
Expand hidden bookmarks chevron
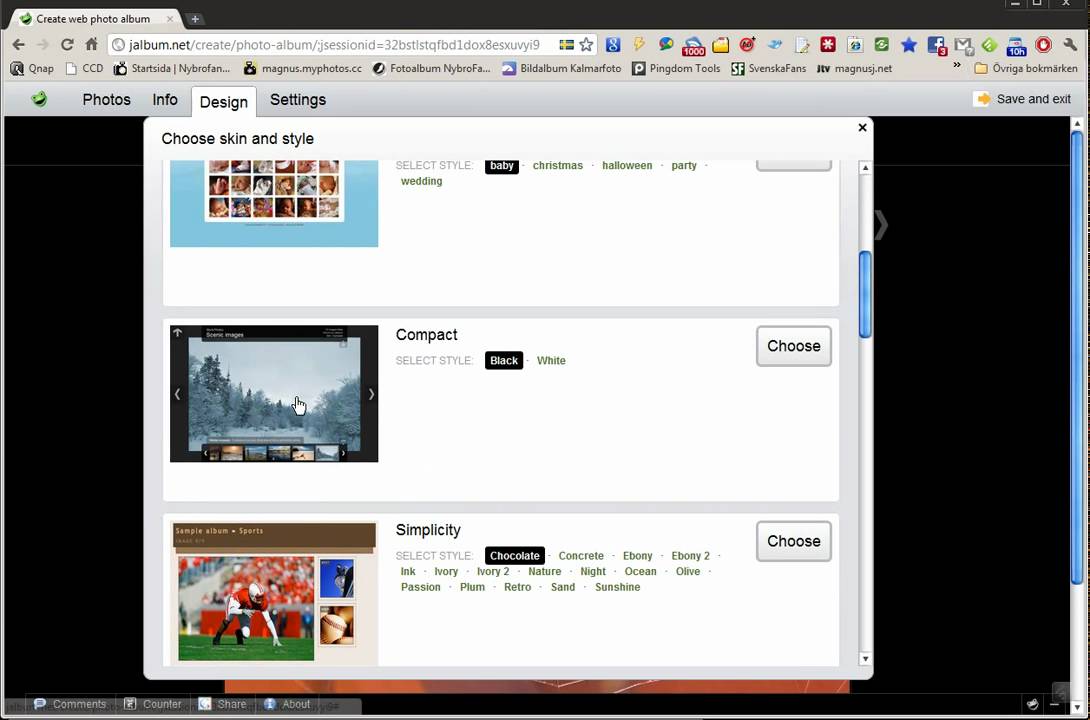point(957,65)
